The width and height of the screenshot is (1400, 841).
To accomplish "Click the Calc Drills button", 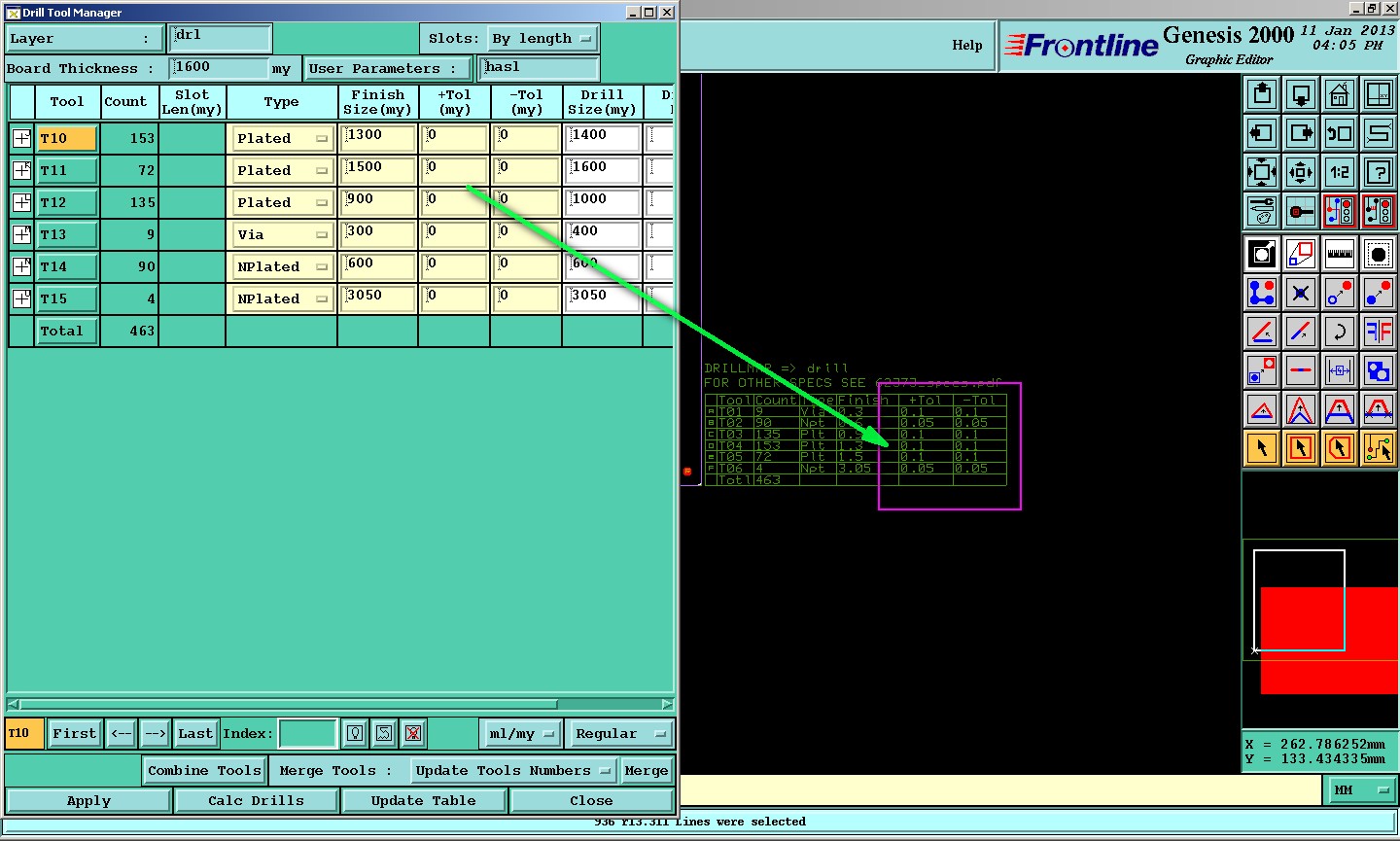I will click(x=256, y=800).
